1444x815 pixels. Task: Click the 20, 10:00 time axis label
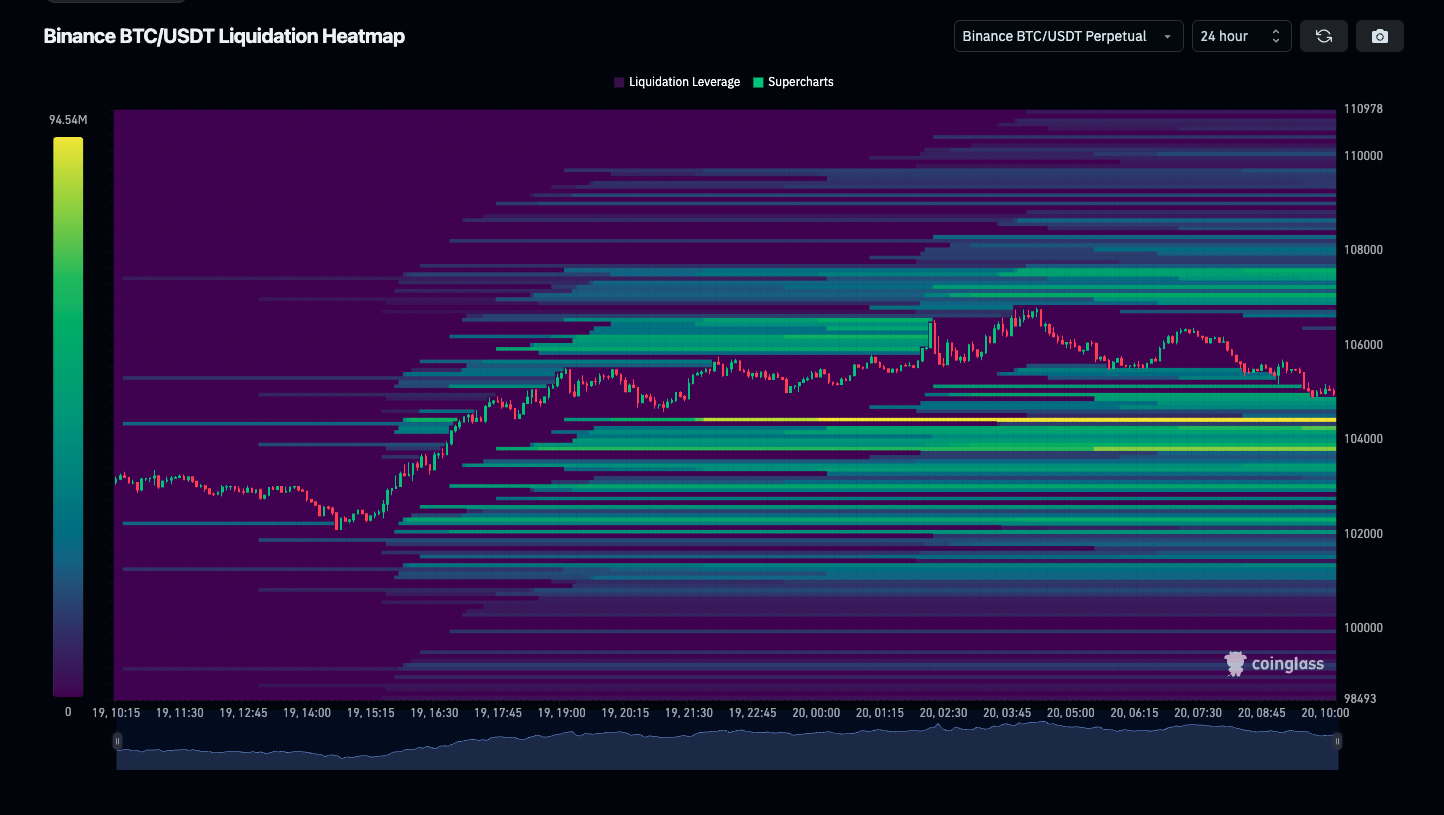(x=1324, y=713)
